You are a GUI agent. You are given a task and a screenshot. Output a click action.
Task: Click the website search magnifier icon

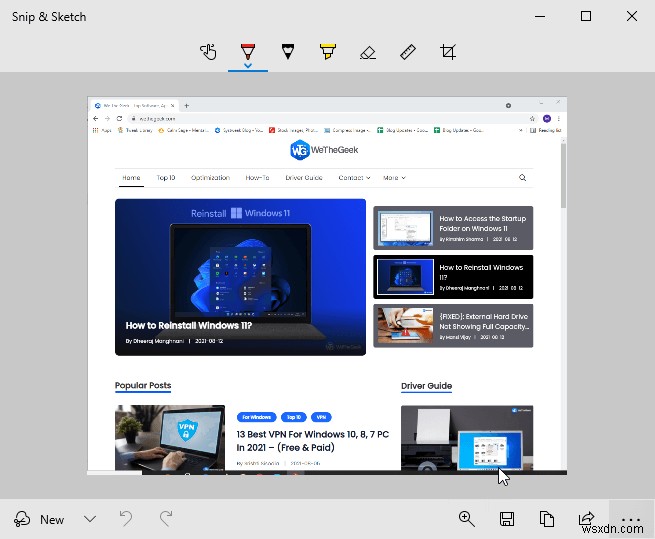pyautogui.click(x=522, y=178)
